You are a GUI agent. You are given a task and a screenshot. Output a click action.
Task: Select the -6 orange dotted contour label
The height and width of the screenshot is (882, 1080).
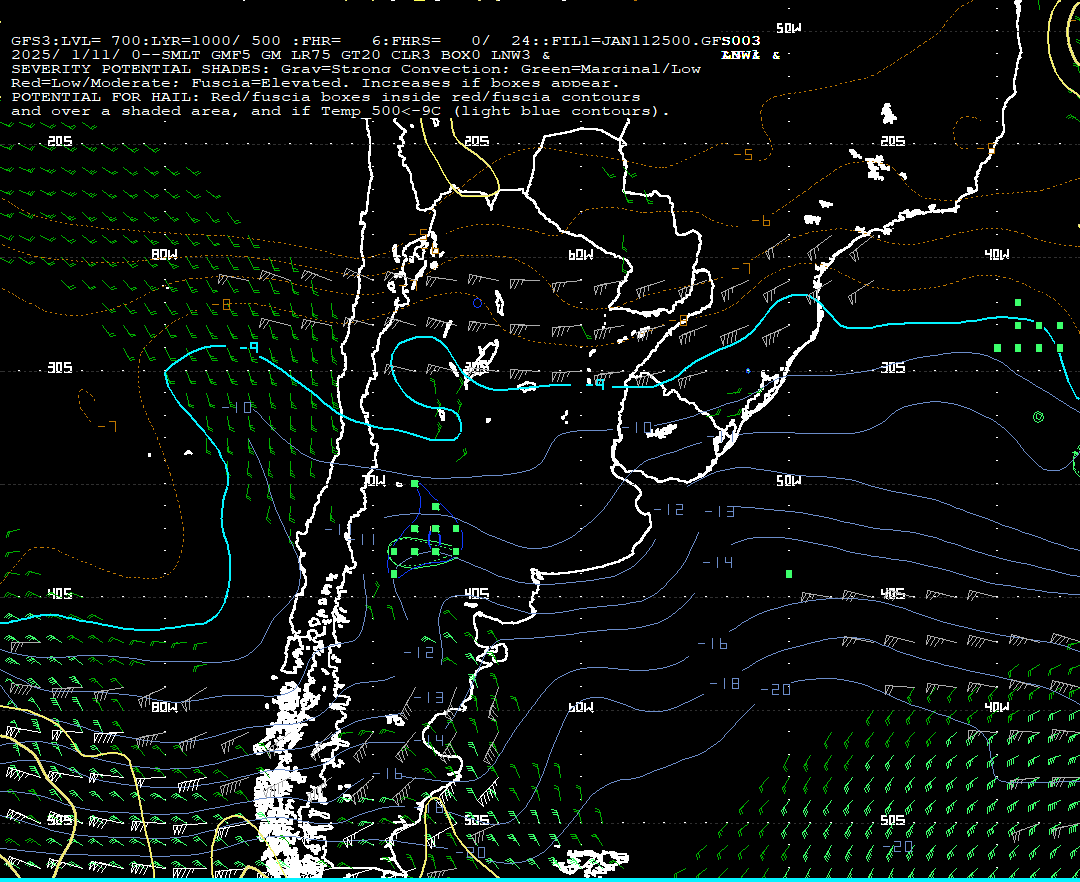(761, 221)
